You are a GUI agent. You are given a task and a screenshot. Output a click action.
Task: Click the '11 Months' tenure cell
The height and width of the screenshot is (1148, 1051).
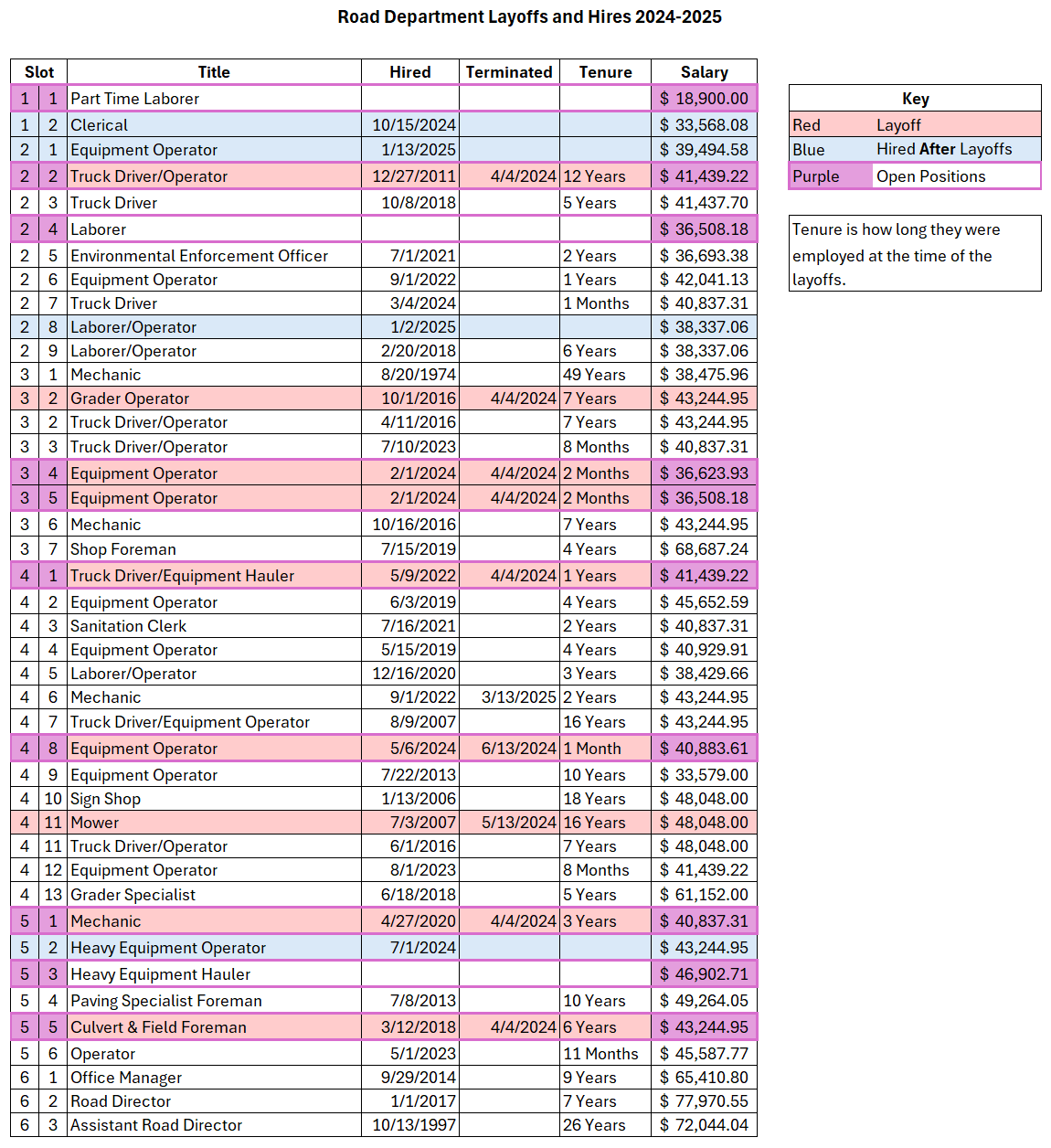pos(605,1054)
